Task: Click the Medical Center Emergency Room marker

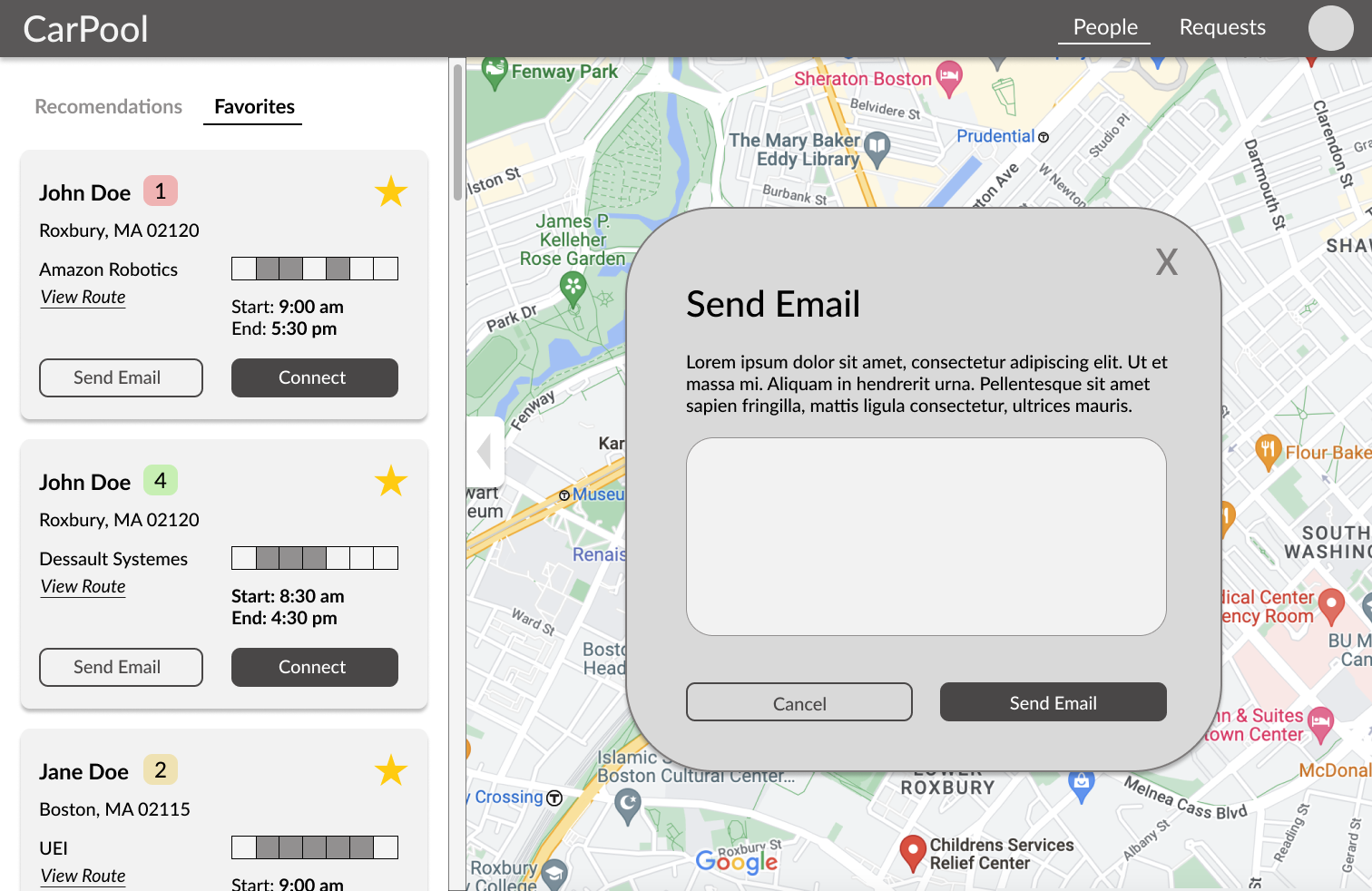Action: [x=1331, y=607]
